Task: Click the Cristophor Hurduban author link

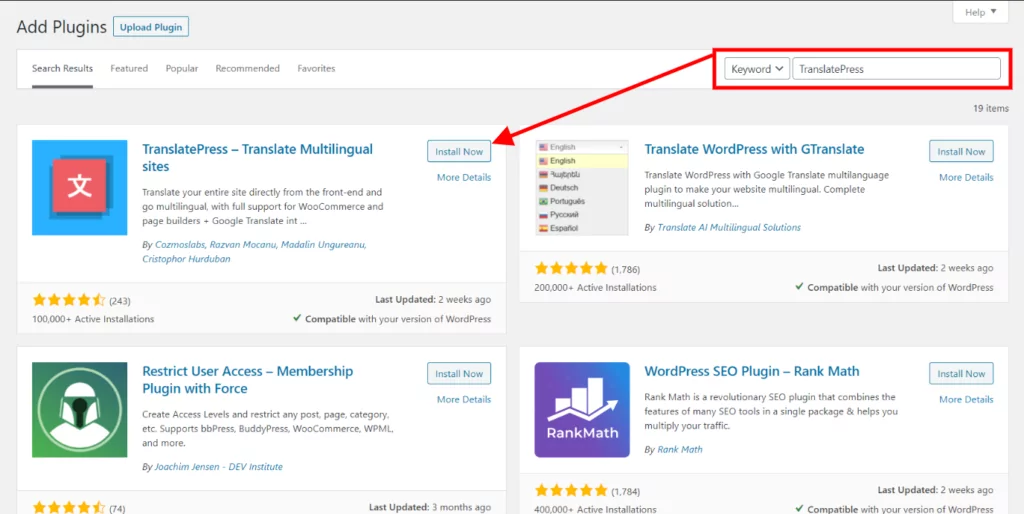Action: pos(186,259)
